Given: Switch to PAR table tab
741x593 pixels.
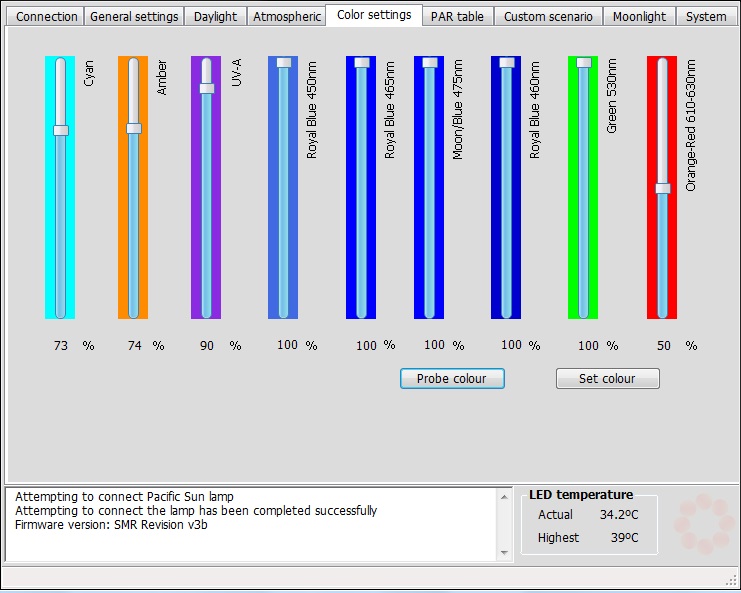Looking at the screenshot, I should 457,17.
